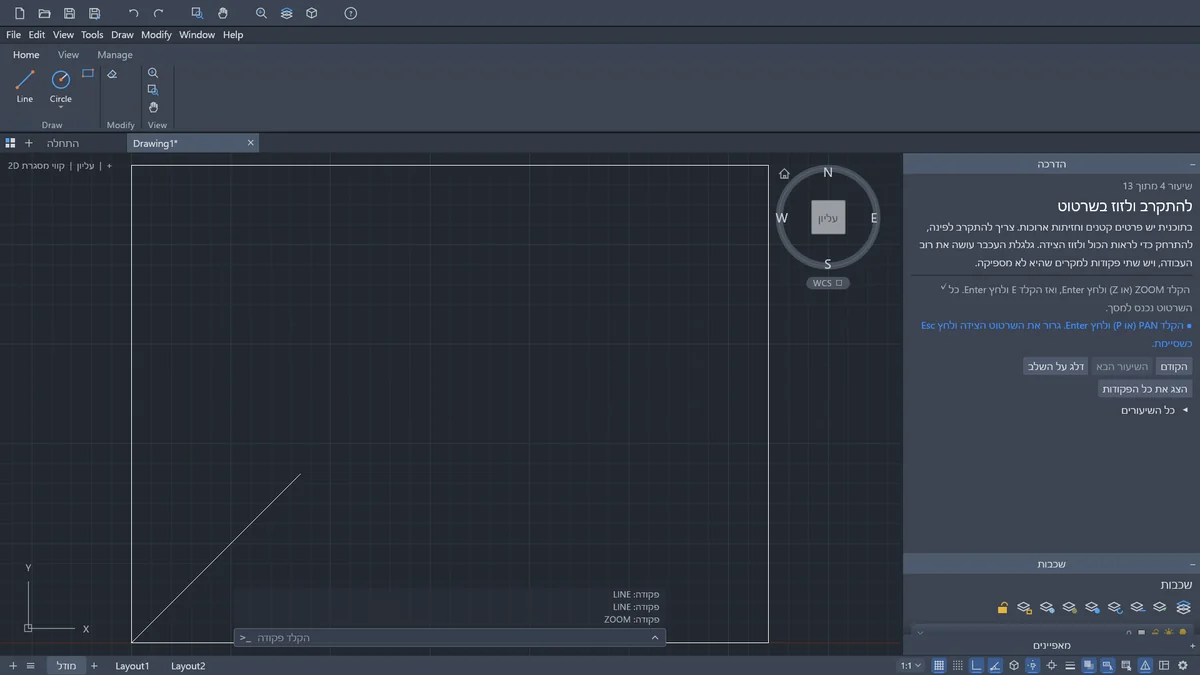Expand the command line history chevron
The width and height of the screenshot is (1200, 675).
click(x=655, y=638)
